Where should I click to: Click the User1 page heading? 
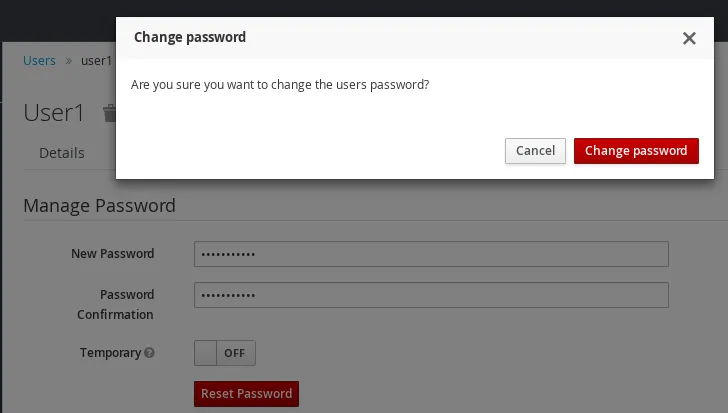(54, 113)
